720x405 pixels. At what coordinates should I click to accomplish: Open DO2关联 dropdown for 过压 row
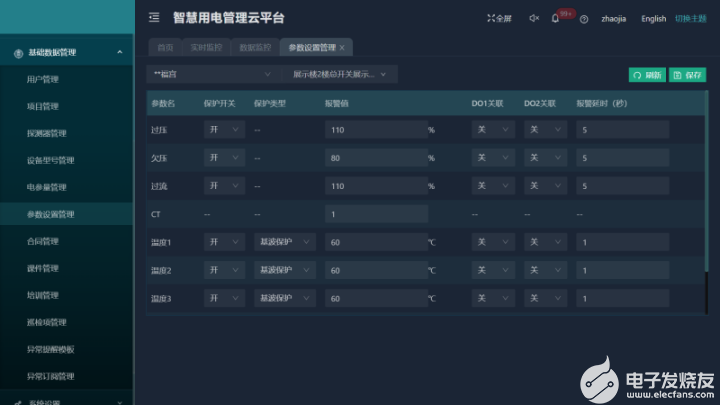(x=546, y=130)
